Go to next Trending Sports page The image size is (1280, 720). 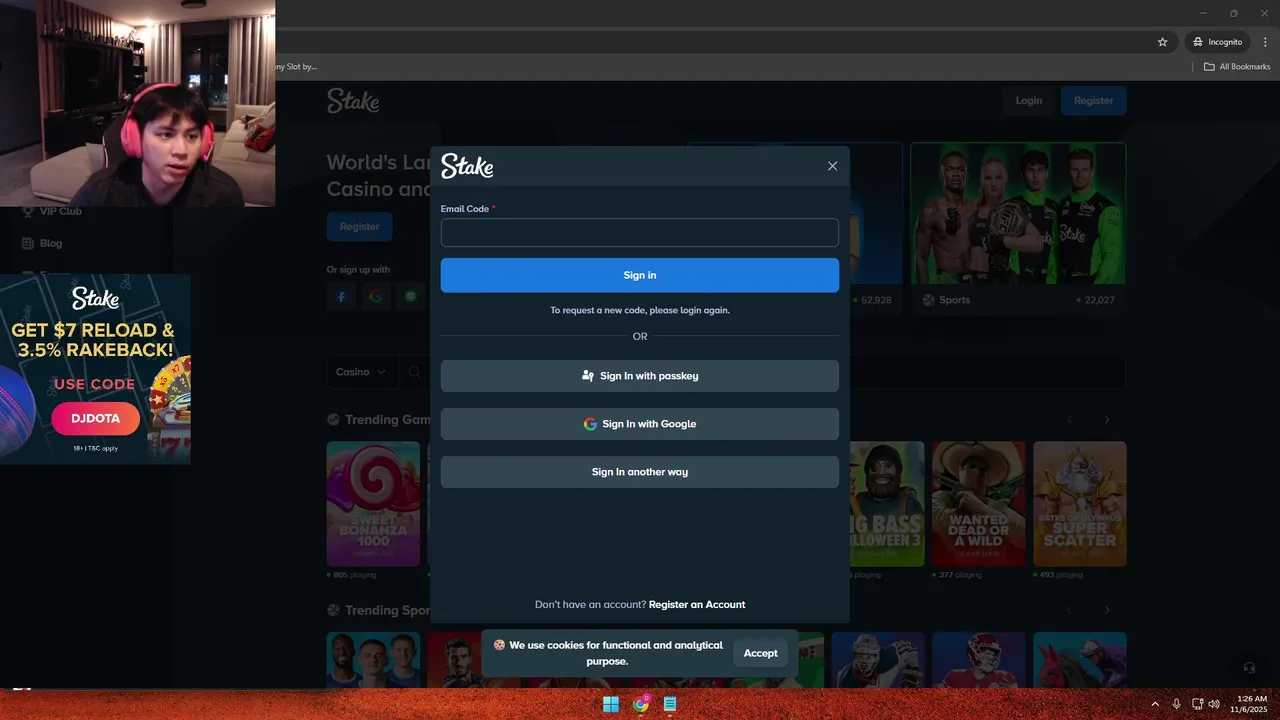pos(1107,610)
